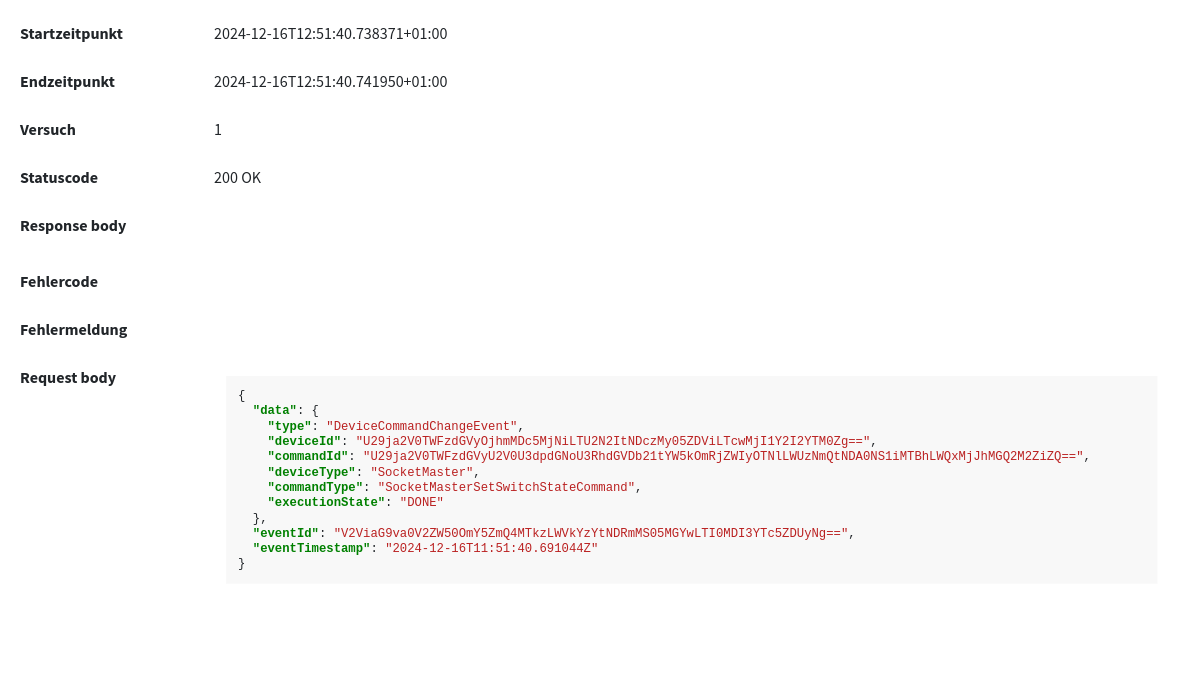Select the Startzeitpunkt timestamp value
The image size is (1190, 685).
[x=330, y=33]
